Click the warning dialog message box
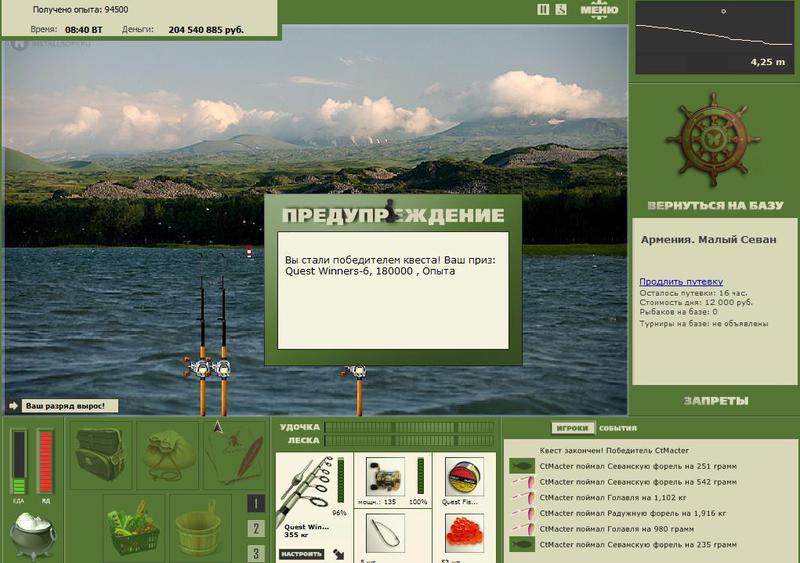Screen dimensions: 800x563 [x=393, y=290]
